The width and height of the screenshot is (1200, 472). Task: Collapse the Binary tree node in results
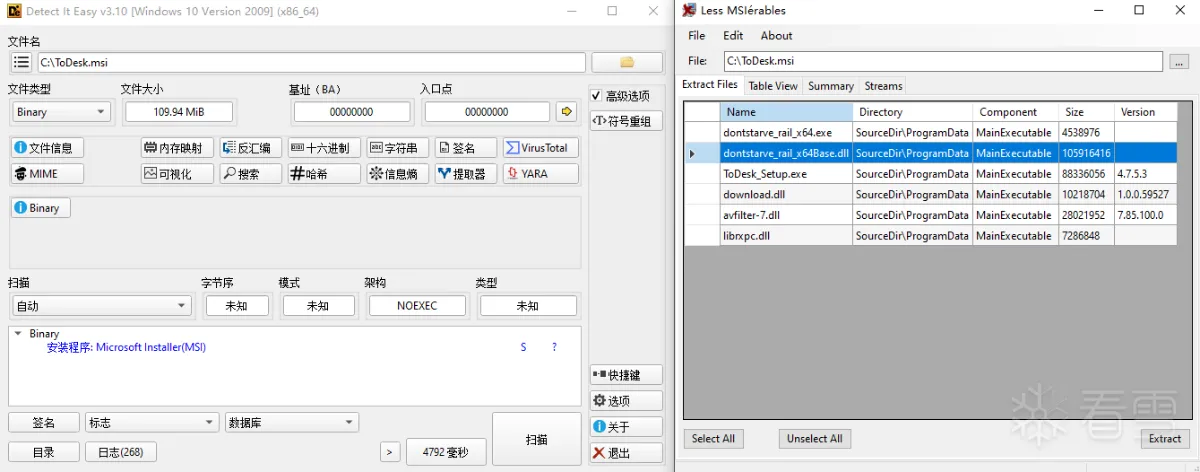tap(18, 334)
